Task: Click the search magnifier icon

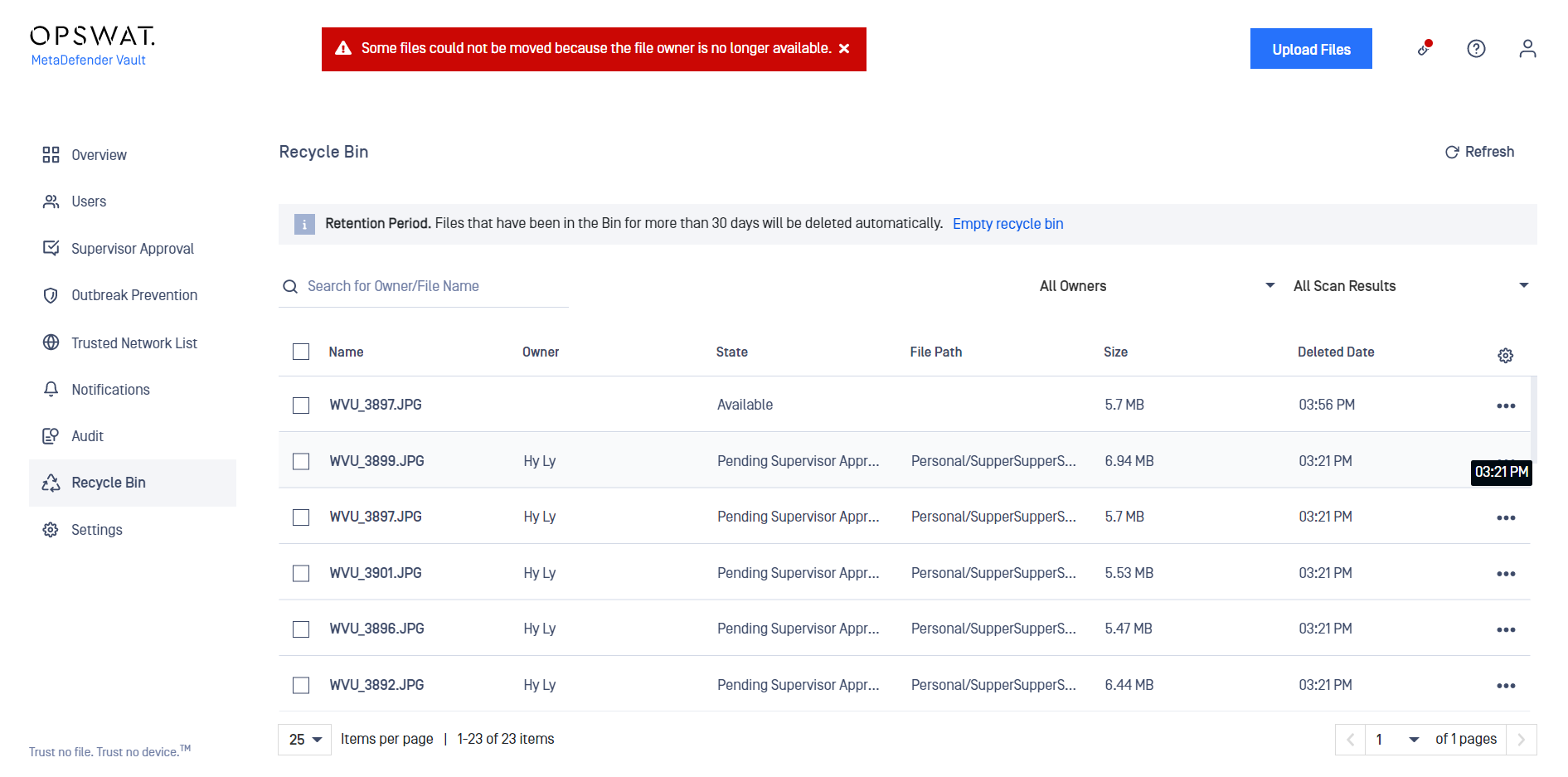Action: pyautogui.click(x=290, y=287)
